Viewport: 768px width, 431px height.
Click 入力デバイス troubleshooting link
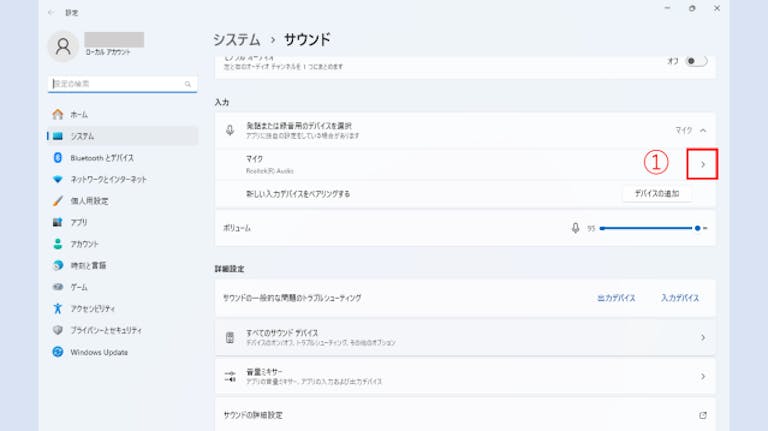680,298
